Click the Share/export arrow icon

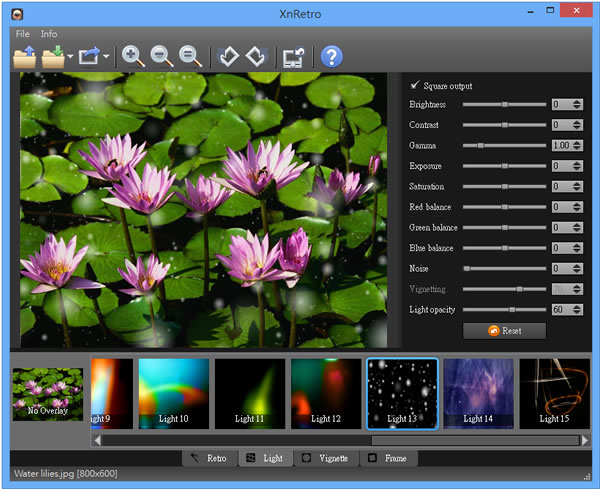pyautogui.click(x=89, y=57)
